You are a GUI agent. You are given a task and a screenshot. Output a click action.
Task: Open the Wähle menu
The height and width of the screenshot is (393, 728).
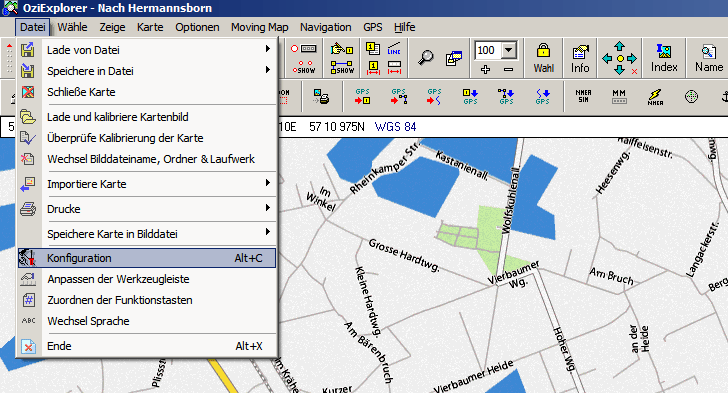click(x=72, y=27)
